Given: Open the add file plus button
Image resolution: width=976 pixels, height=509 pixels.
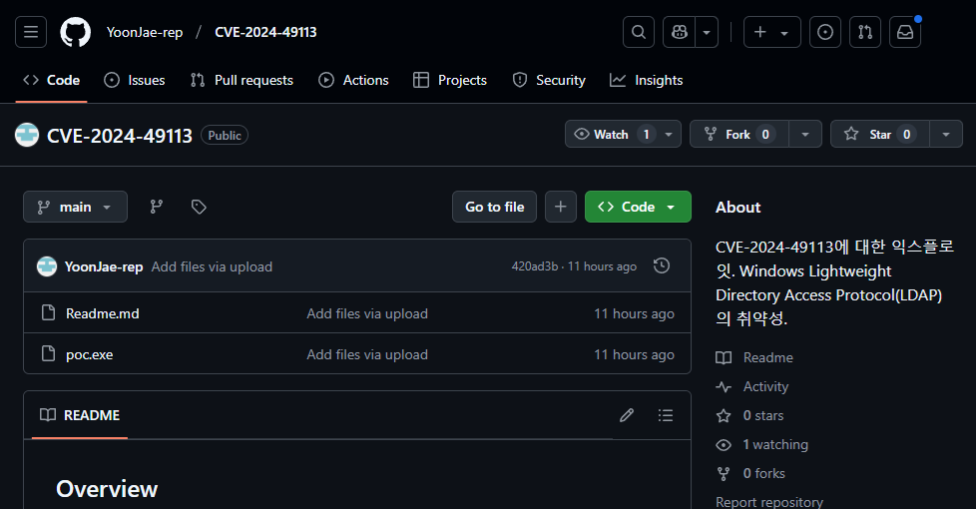Looking at the screenshot, I should coord(561,207).
